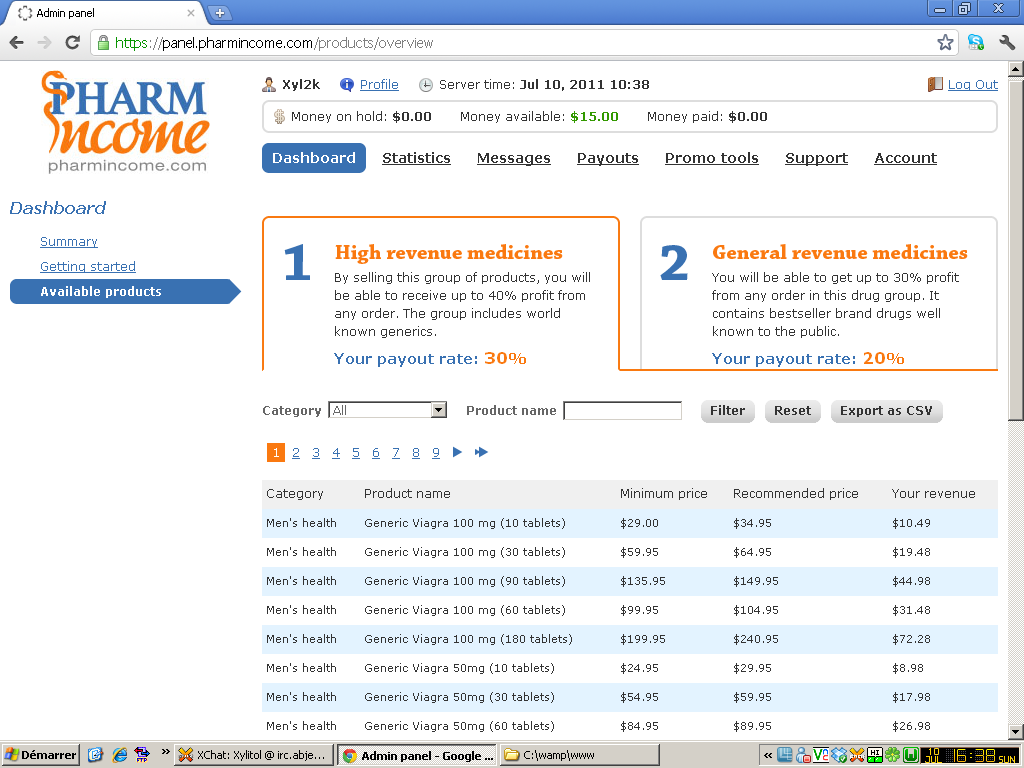
Task: Expand the quick launch overflow chevron
Action: (x=165, y=752)
